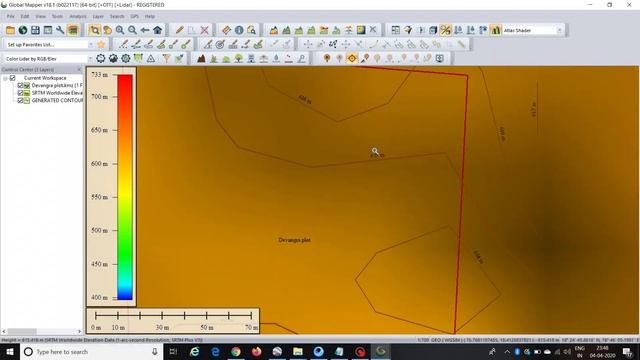
Task: Click the elevation color gradient legend
Action: (125, 187)
